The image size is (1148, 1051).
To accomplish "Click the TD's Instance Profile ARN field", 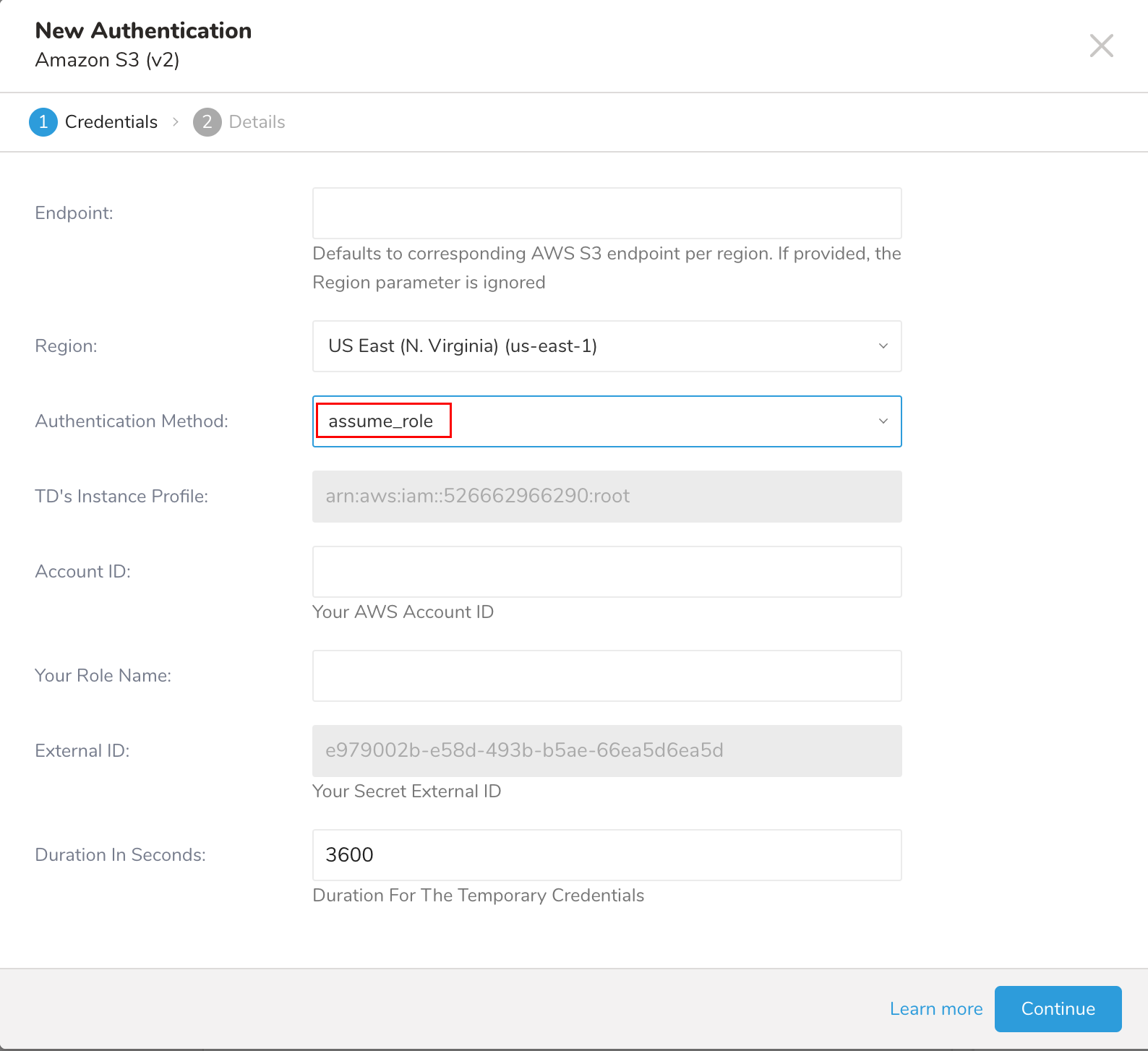I will [x=607, y=497].
